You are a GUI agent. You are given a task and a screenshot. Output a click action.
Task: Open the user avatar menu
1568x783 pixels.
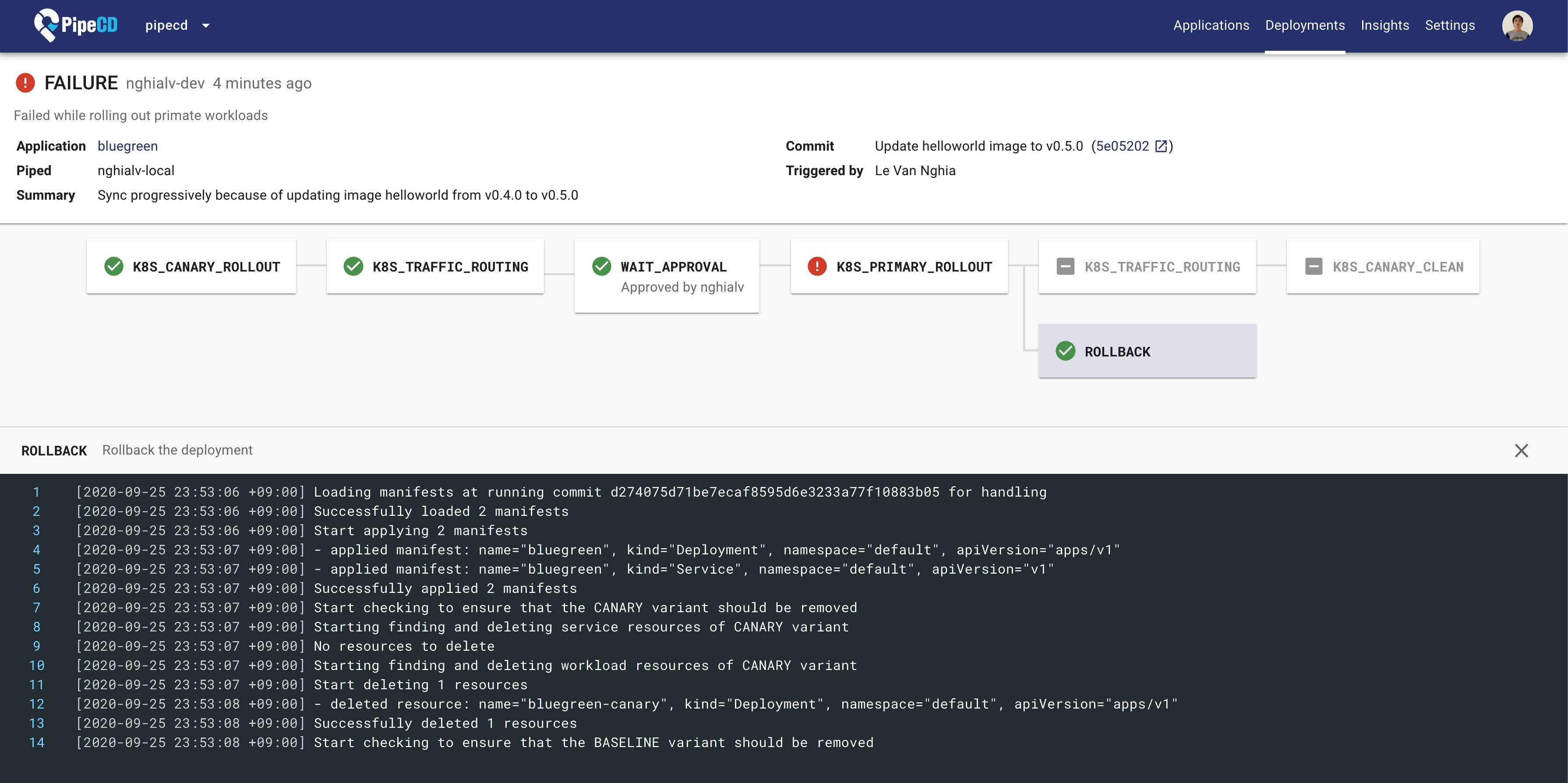(1518, 25)
